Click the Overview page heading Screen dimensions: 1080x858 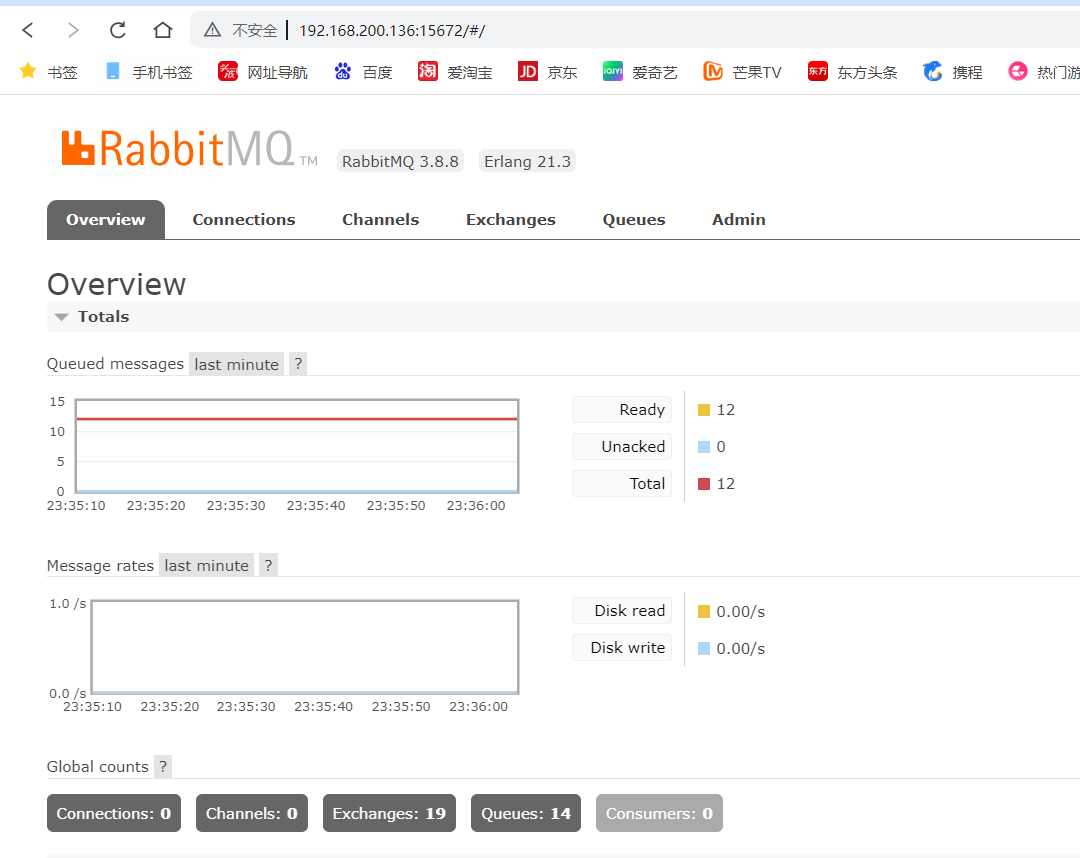[x=116, y=284]
